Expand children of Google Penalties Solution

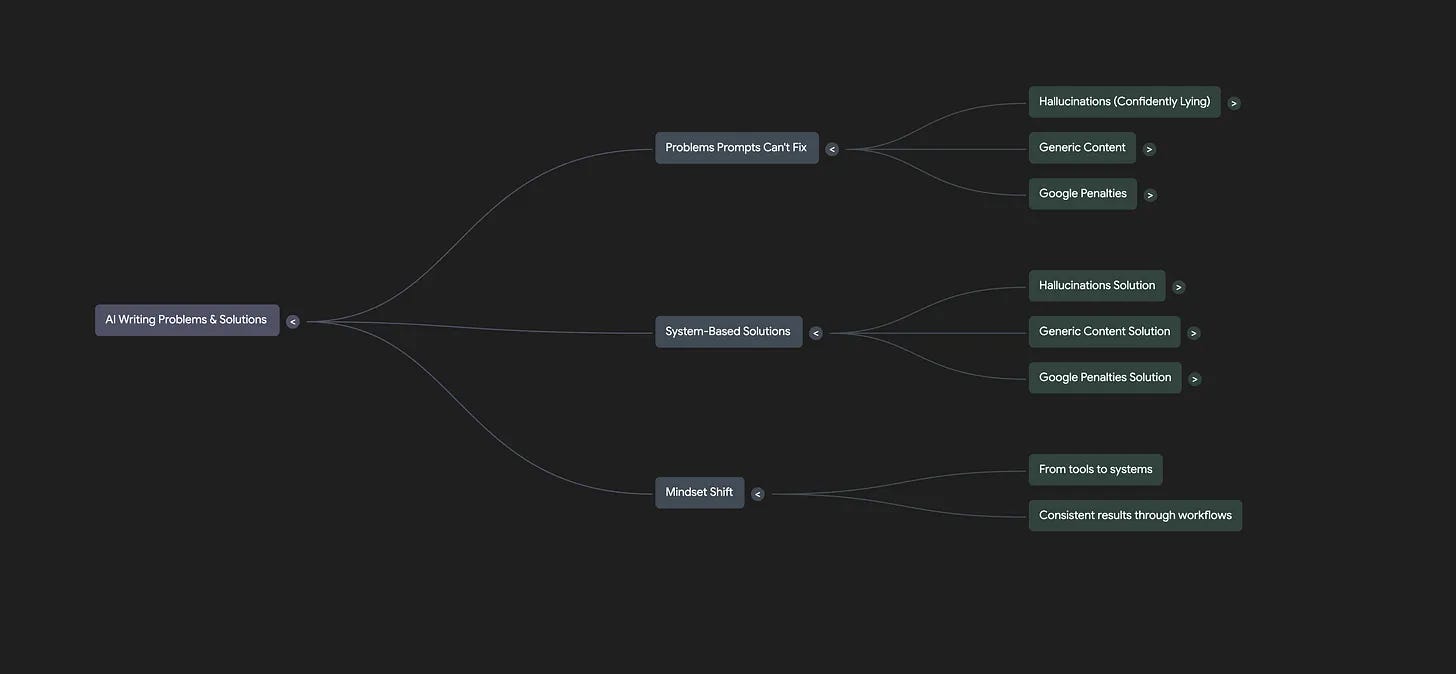pyautogui.click(x=1194, y=378)
